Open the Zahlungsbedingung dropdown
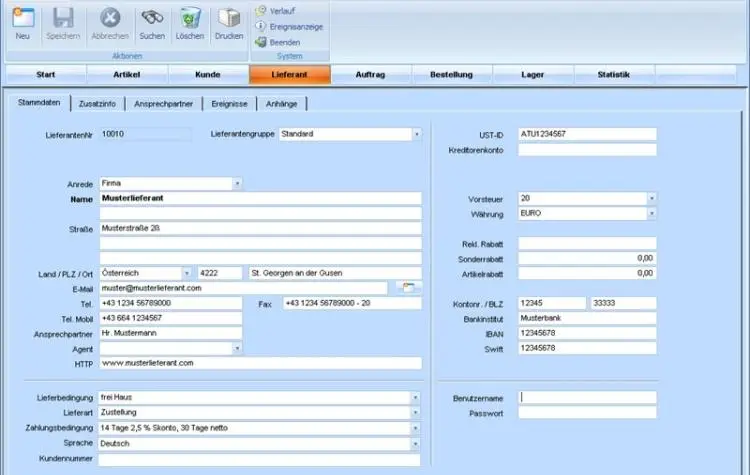The image size is (750, 475). click(x=415, y=428)
